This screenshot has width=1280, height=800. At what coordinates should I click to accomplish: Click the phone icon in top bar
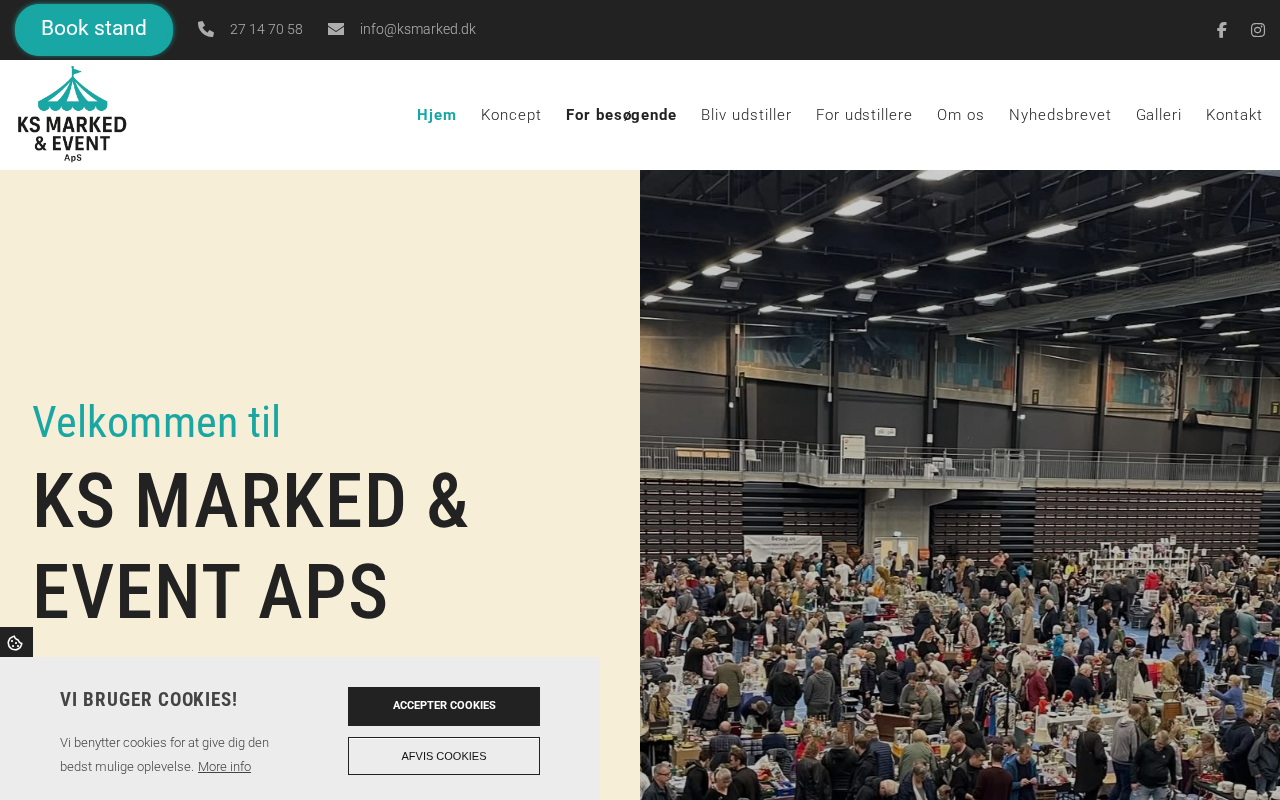(x=206, y=29)
